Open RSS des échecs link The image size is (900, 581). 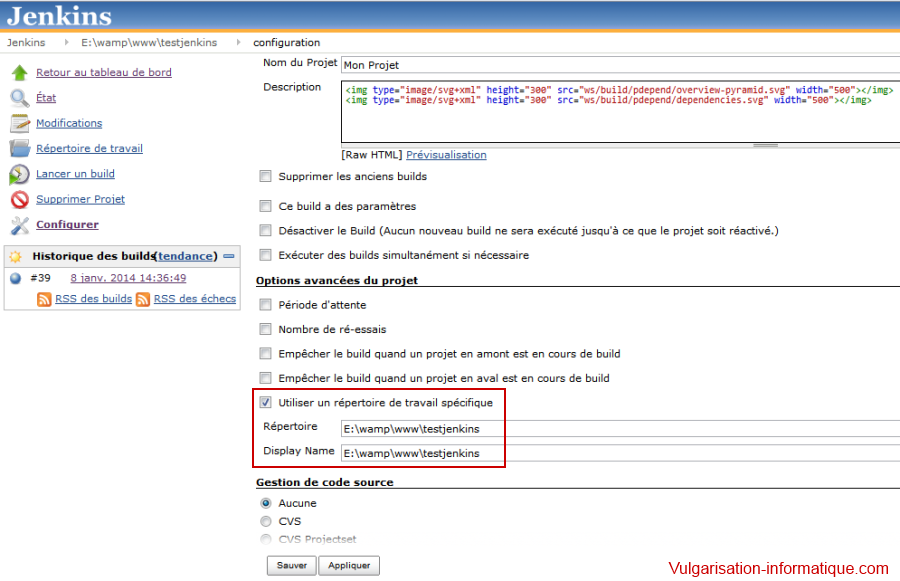[x=195, y=299]
